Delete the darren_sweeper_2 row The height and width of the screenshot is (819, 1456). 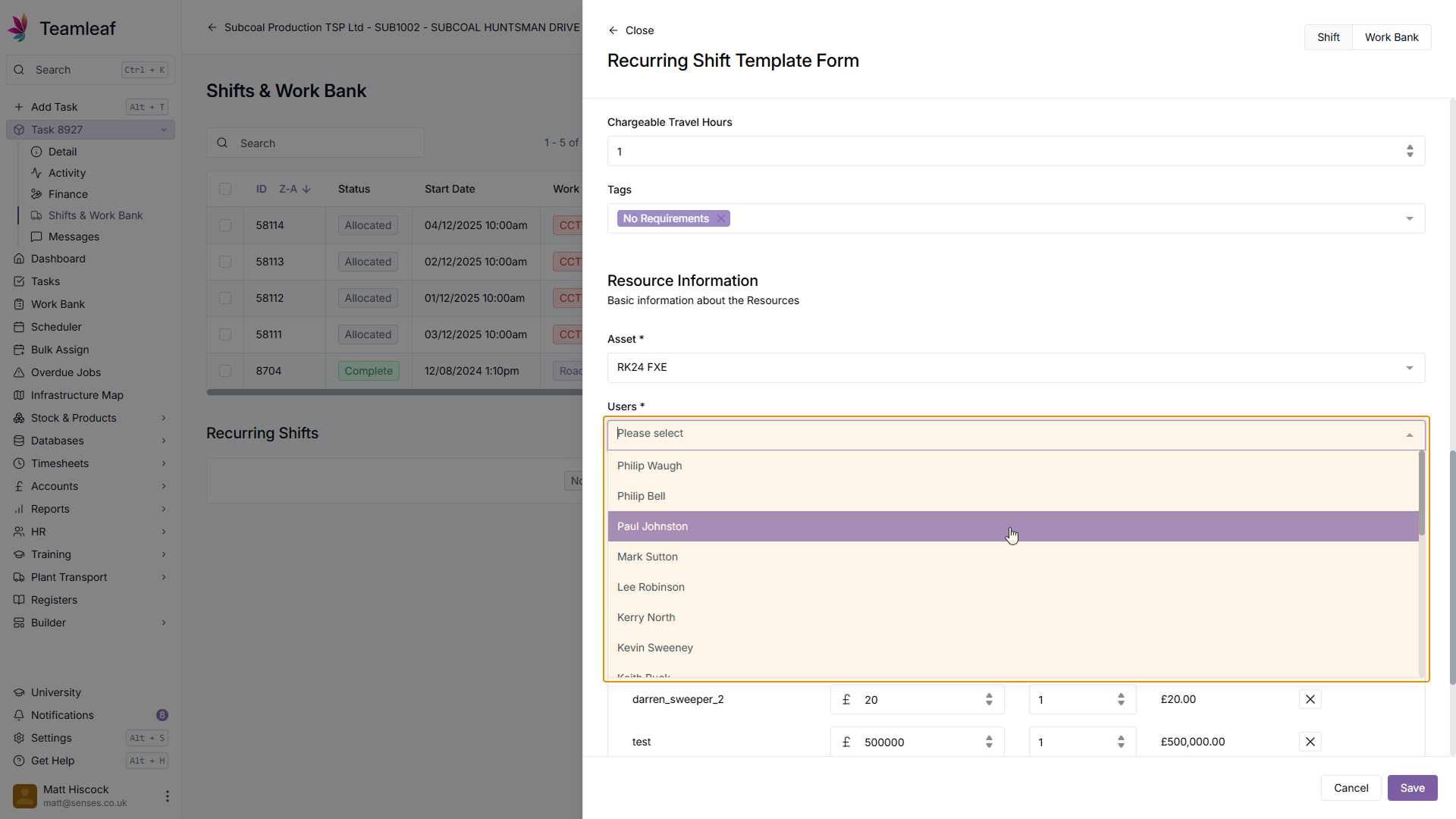pyautogui.click(x=1310, y=699)
